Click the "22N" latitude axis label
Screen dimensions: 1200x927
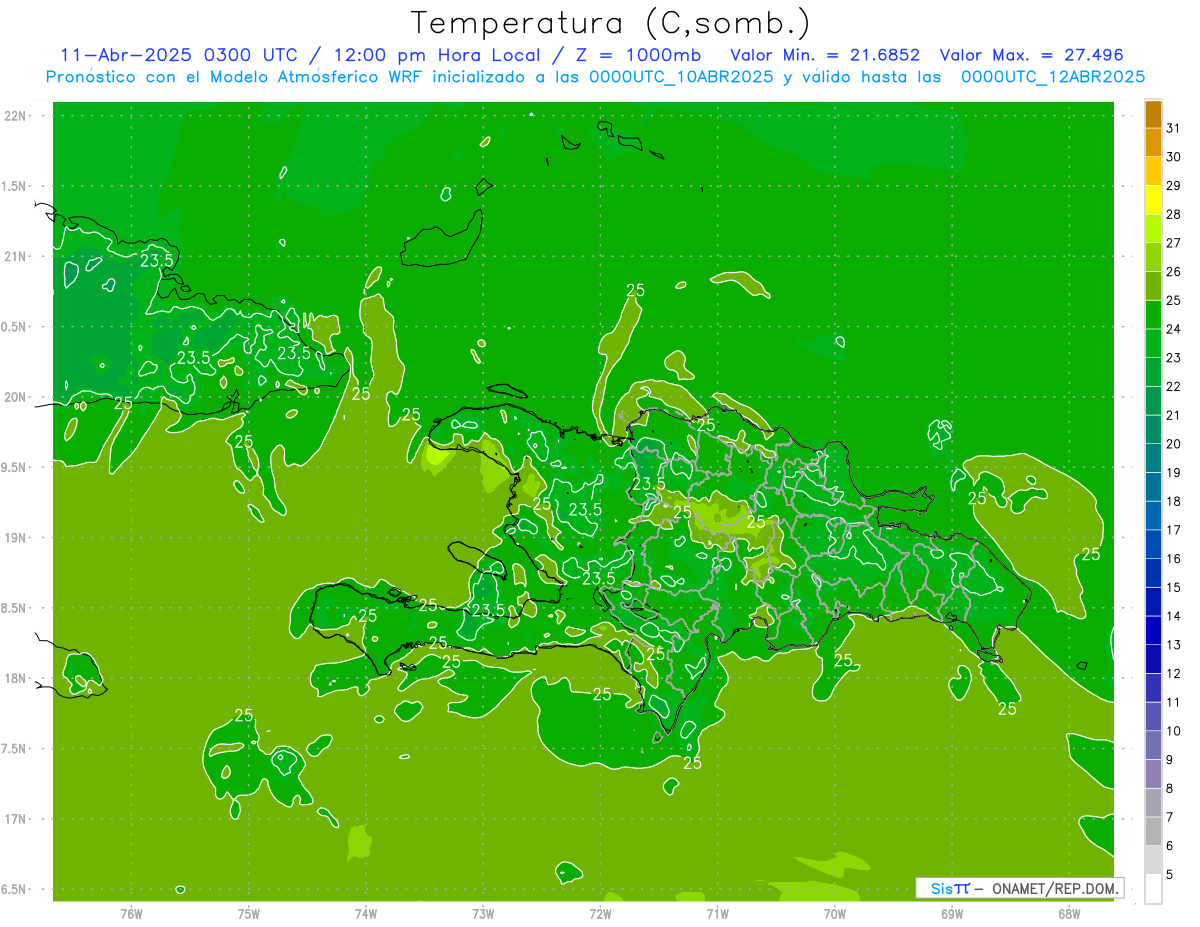(x=14, y=116)
